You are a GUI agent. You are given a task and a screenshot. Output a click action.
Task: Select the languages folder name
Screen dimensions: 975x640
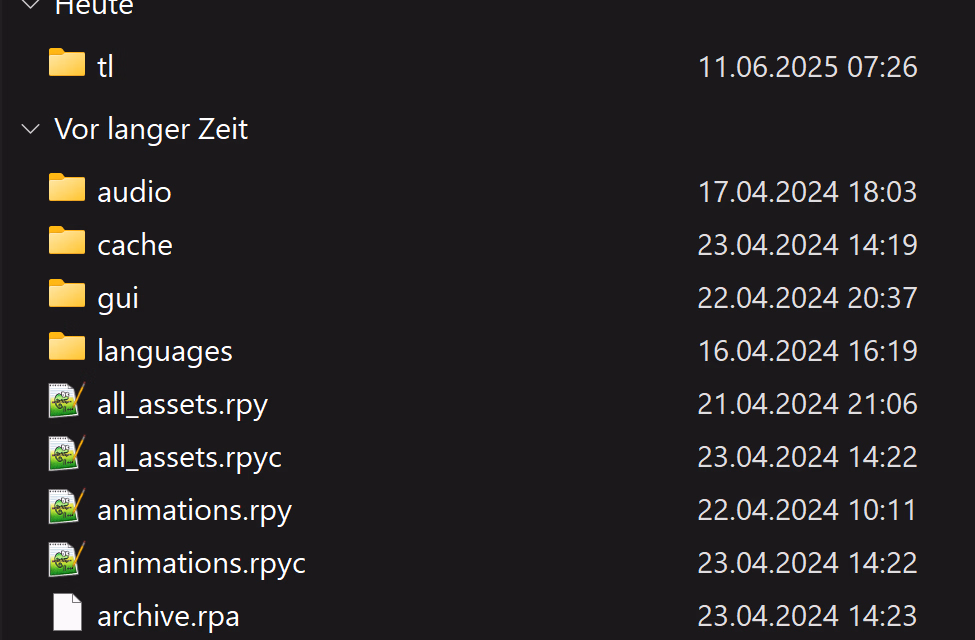click(x=165, y=351)
